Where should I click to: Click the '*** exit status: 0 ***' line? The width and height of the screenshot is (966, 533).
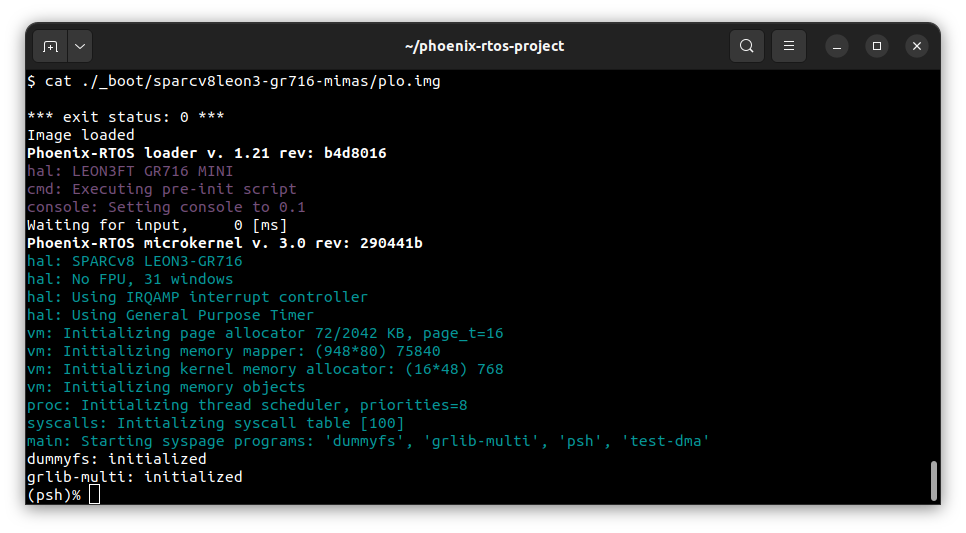[x=126, y=117]
